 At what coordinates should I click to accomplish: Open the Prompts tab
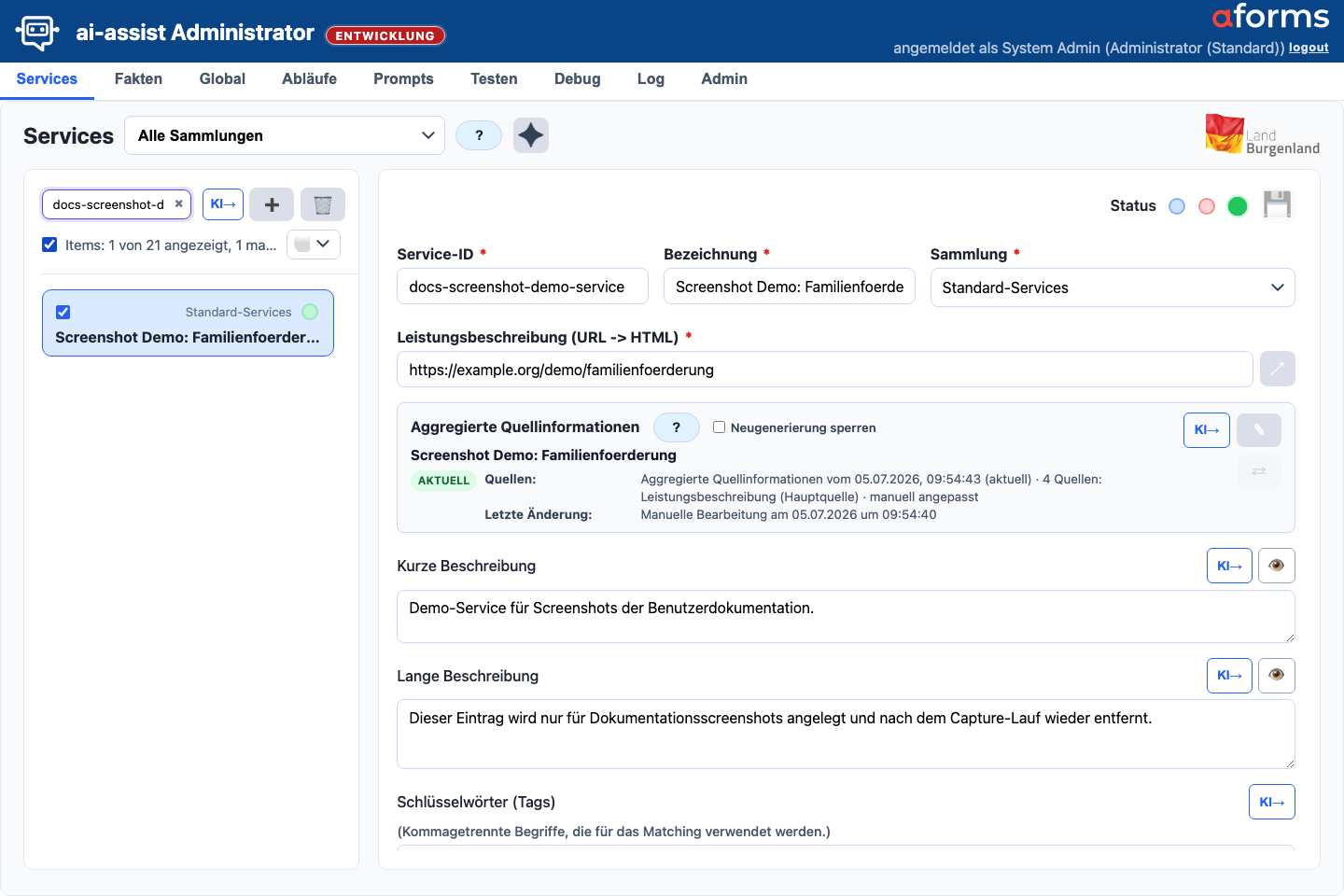403,79
